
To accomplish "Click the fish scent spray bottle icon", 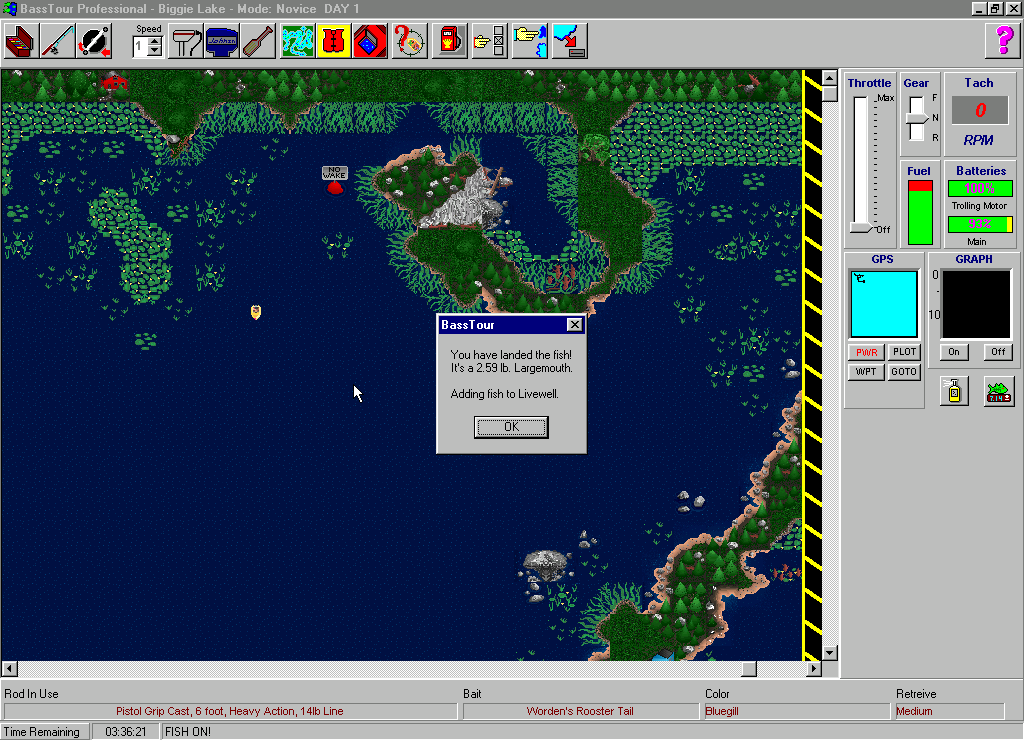I will coord(954,391).
